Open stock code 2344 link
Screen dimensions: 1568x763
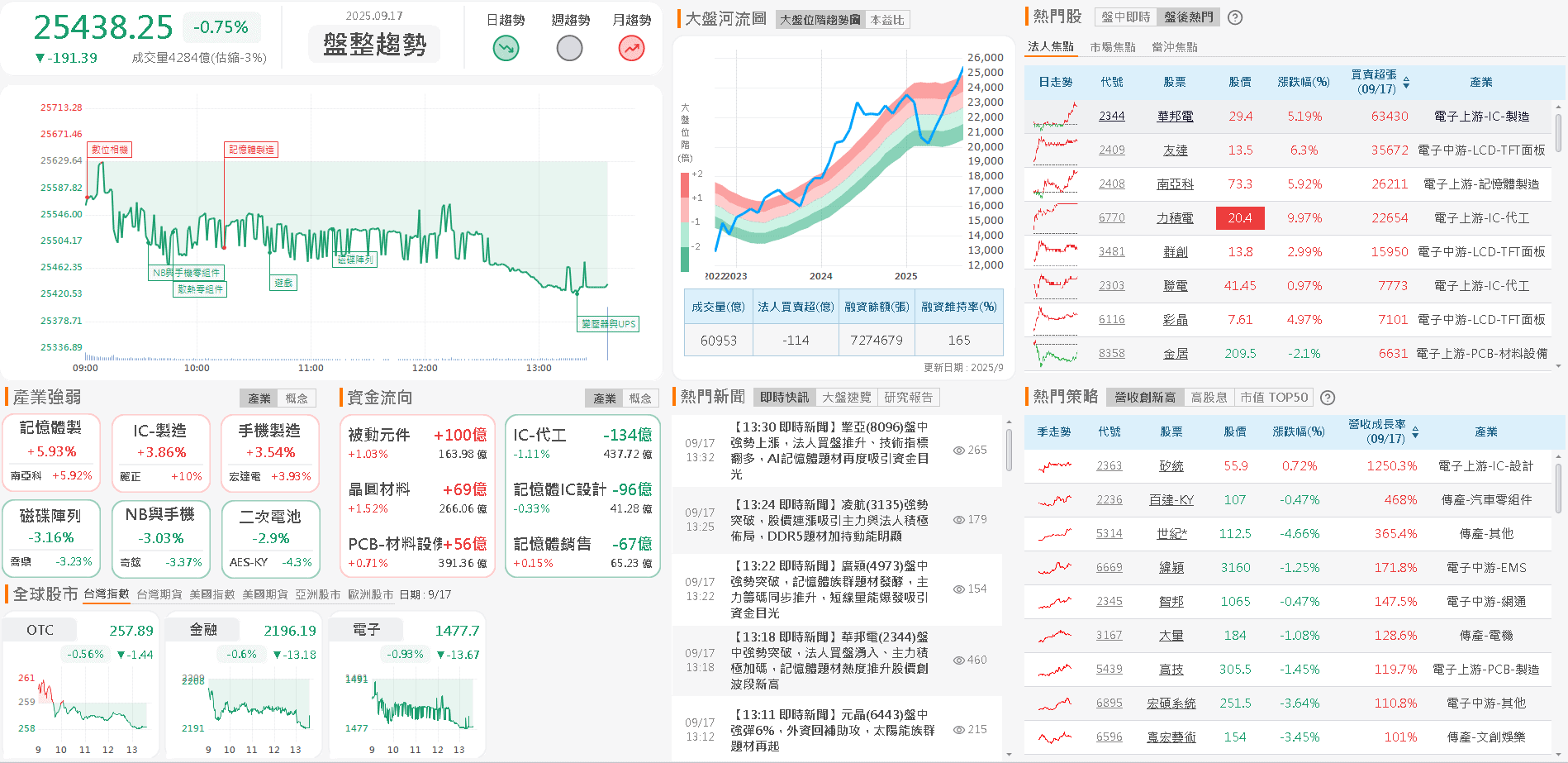coord(1112,117)
